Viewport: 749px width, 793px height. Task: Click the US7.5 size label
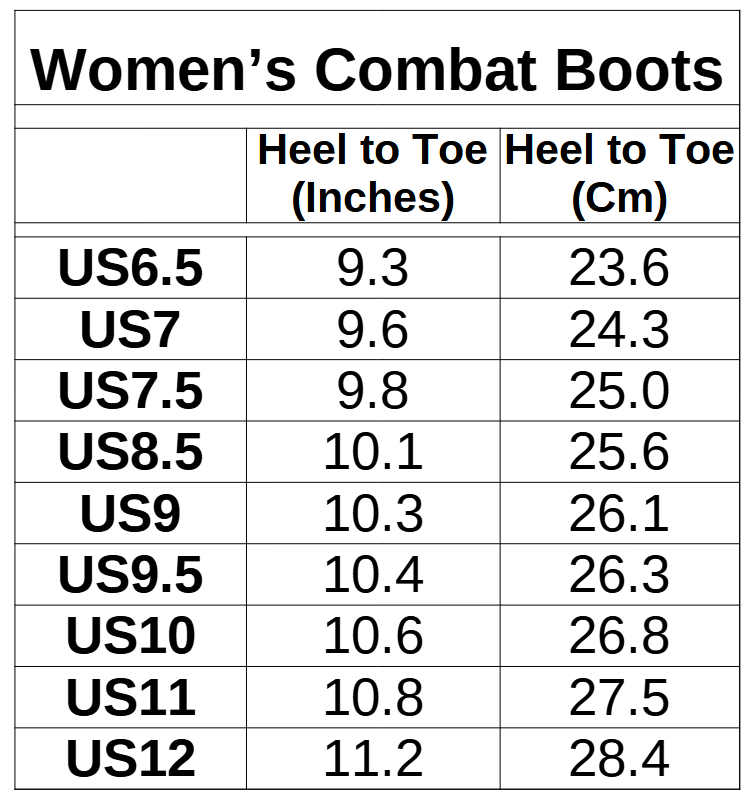130,391
